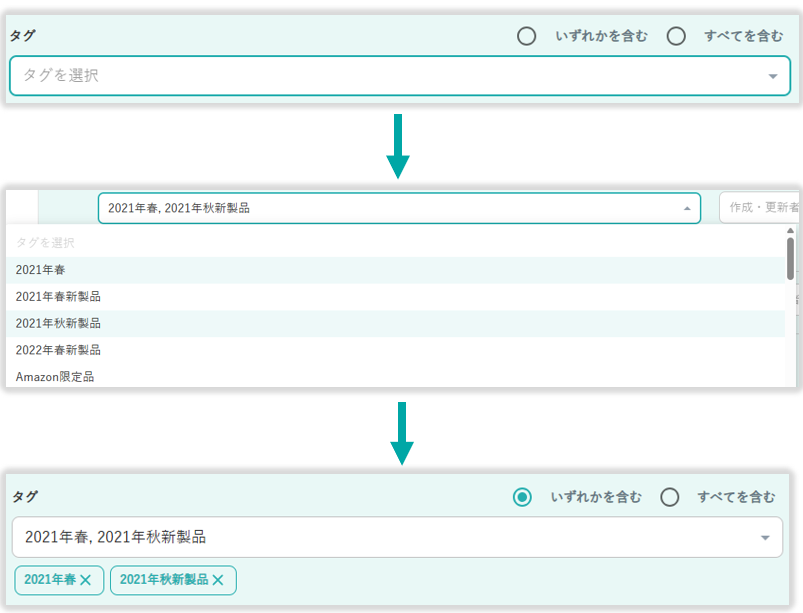The width and height of the screenshot is (803, 613).
Task: Click scrollbar up arrow in tag list
Action: pyautogui.click(x=790, y=230)
